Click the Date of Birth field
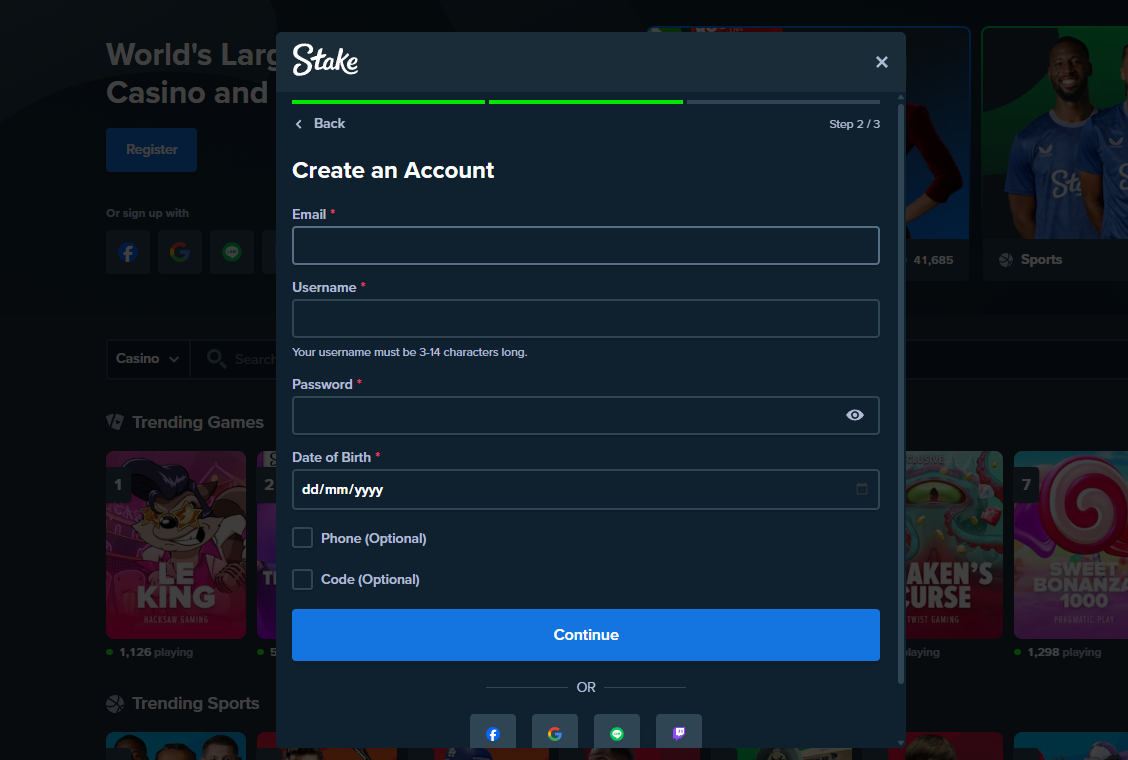1128x760 pixels. [x=586, y=489]
